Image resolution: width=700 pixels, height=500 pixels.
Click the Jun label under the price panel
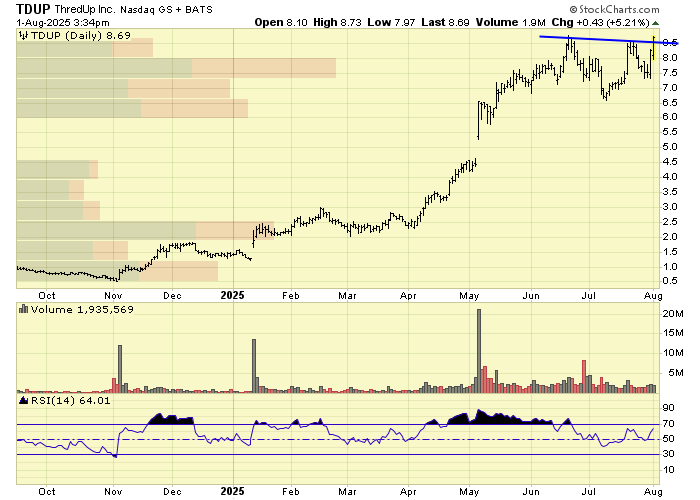pos(531,296)
